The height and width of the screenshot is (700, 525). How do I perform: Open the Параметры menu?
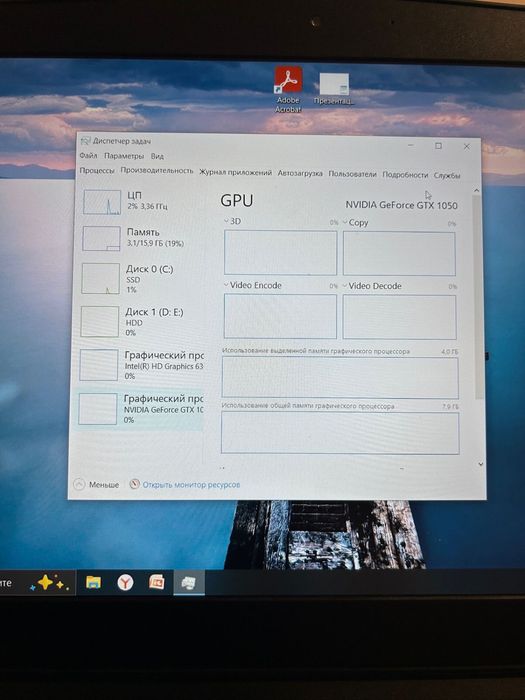[x=124, y=156]
